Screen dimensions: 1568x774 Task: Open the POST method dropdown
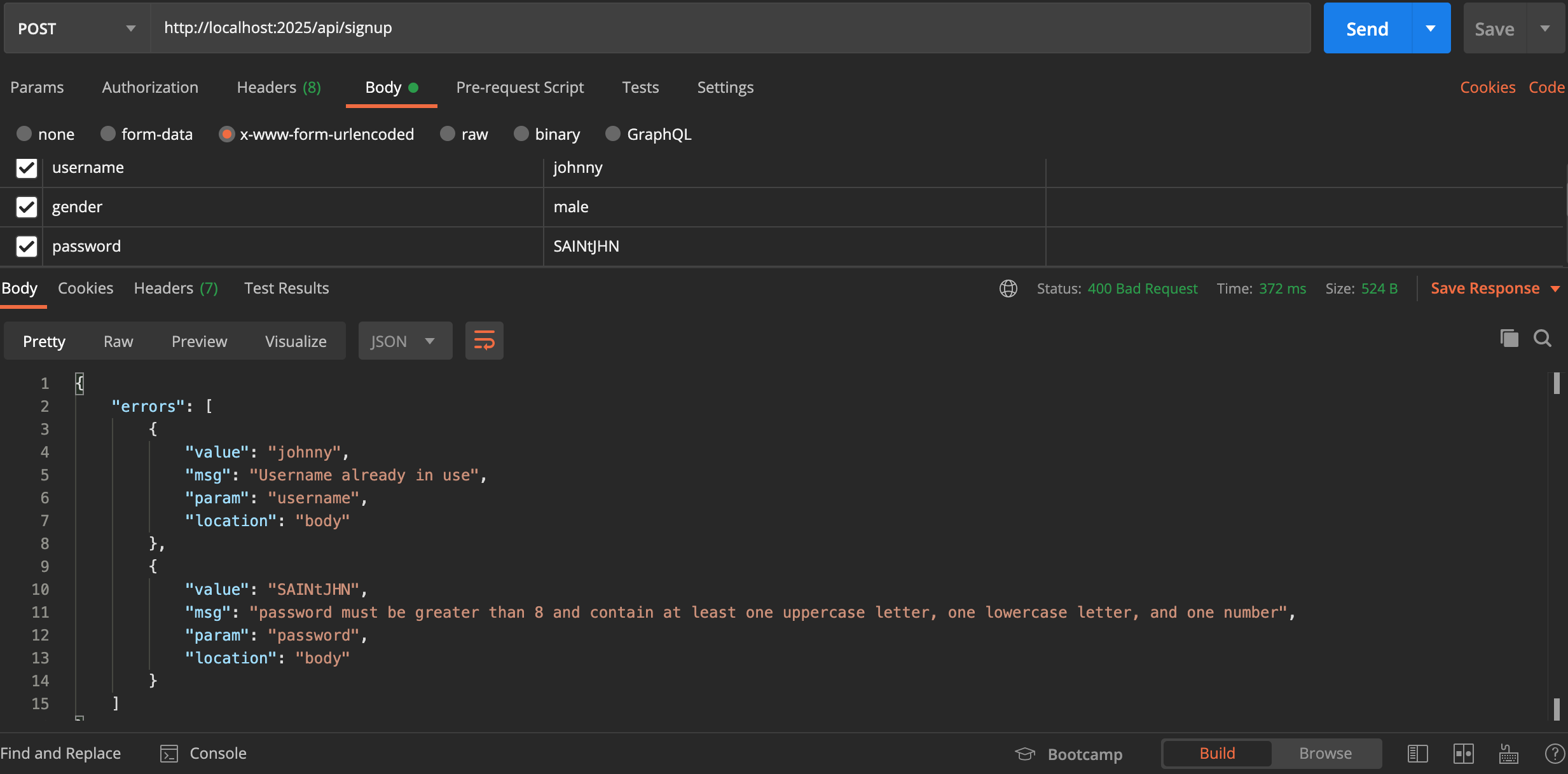tap(132, 28)
